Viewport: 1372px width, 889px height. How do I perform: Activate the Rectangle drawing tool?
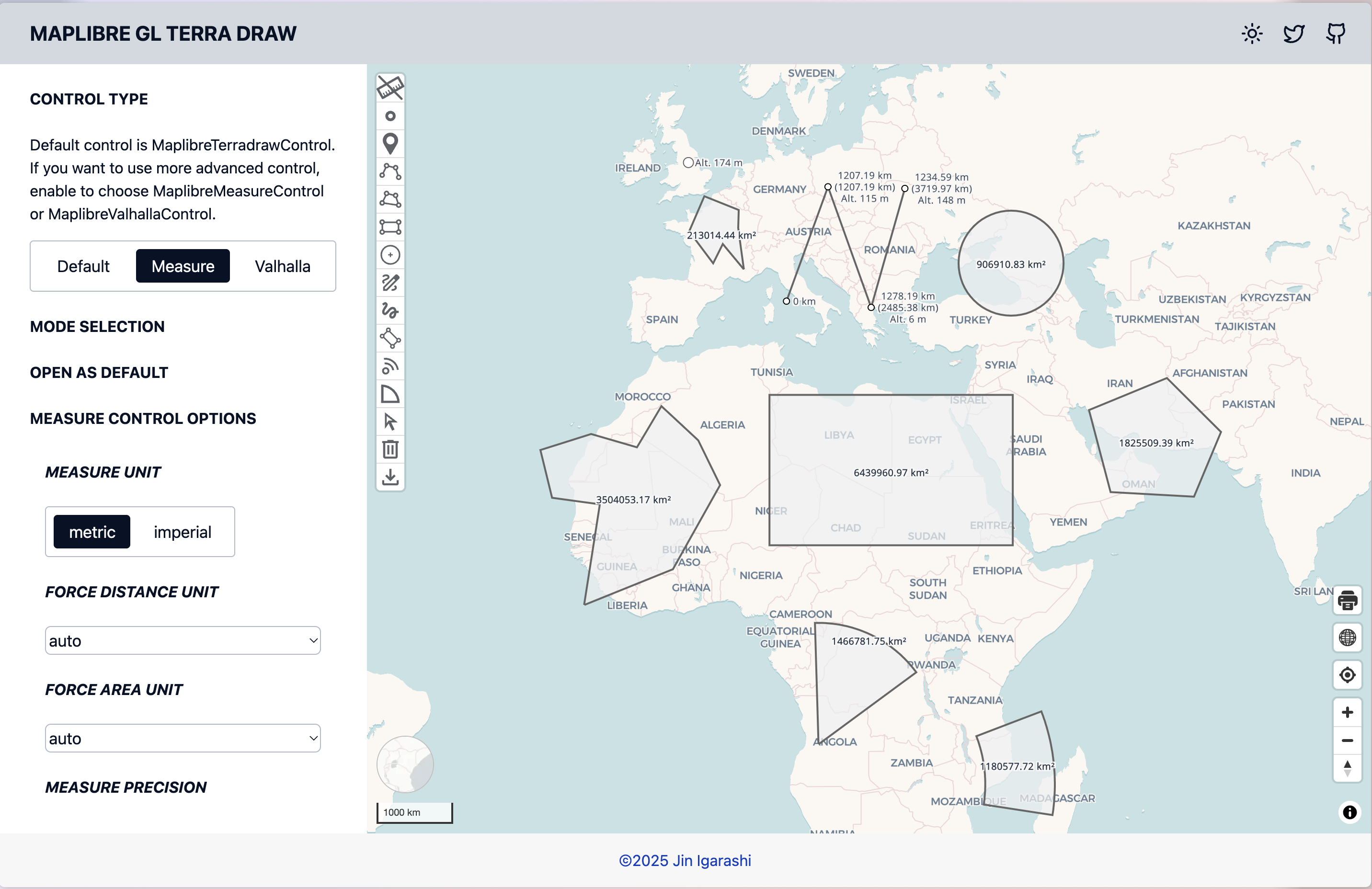391,227
